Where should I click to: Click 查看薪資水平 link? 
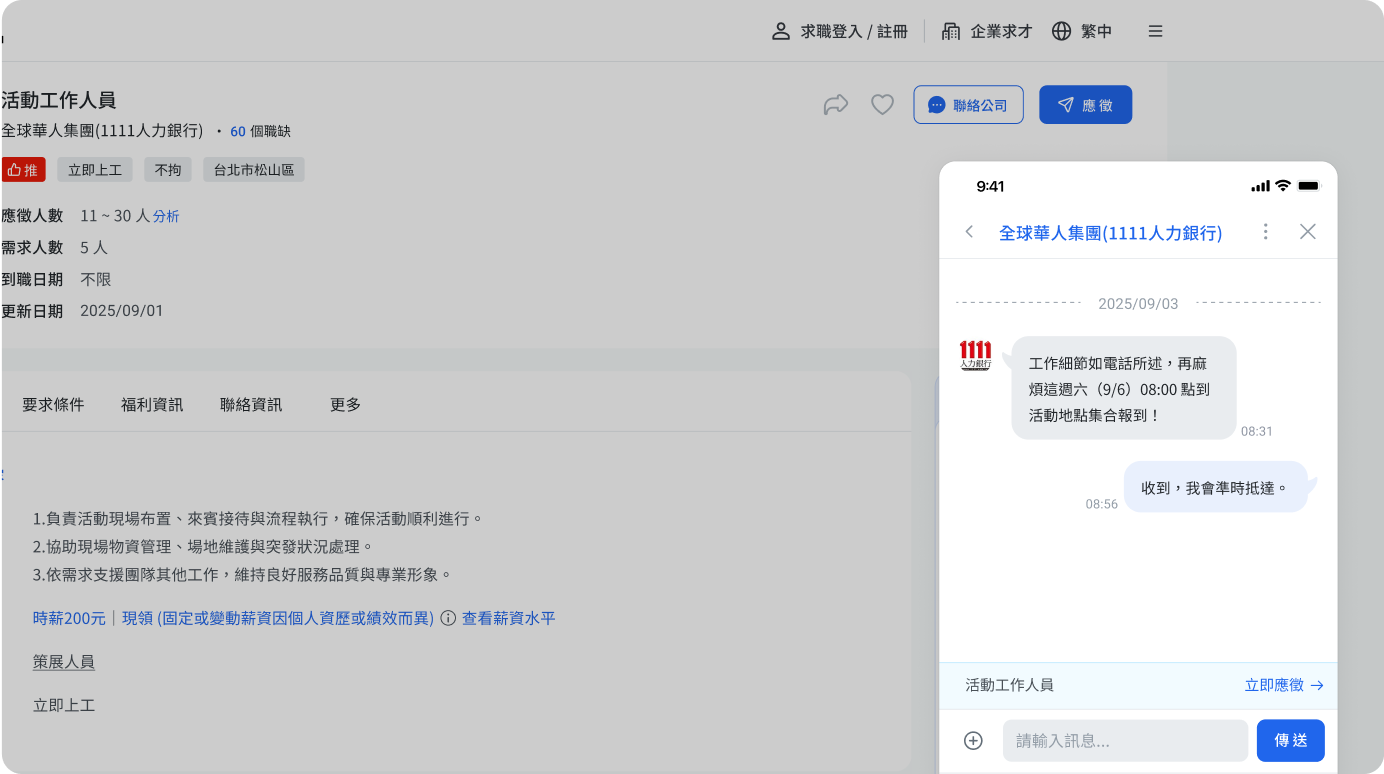click(x=508, y=618)
